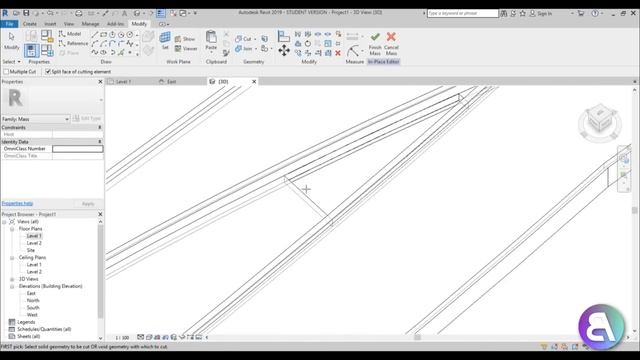Uncheck Split face of cutting element
Image resolution: width=640 pixels, height=360 pixels.
point(48,72)
